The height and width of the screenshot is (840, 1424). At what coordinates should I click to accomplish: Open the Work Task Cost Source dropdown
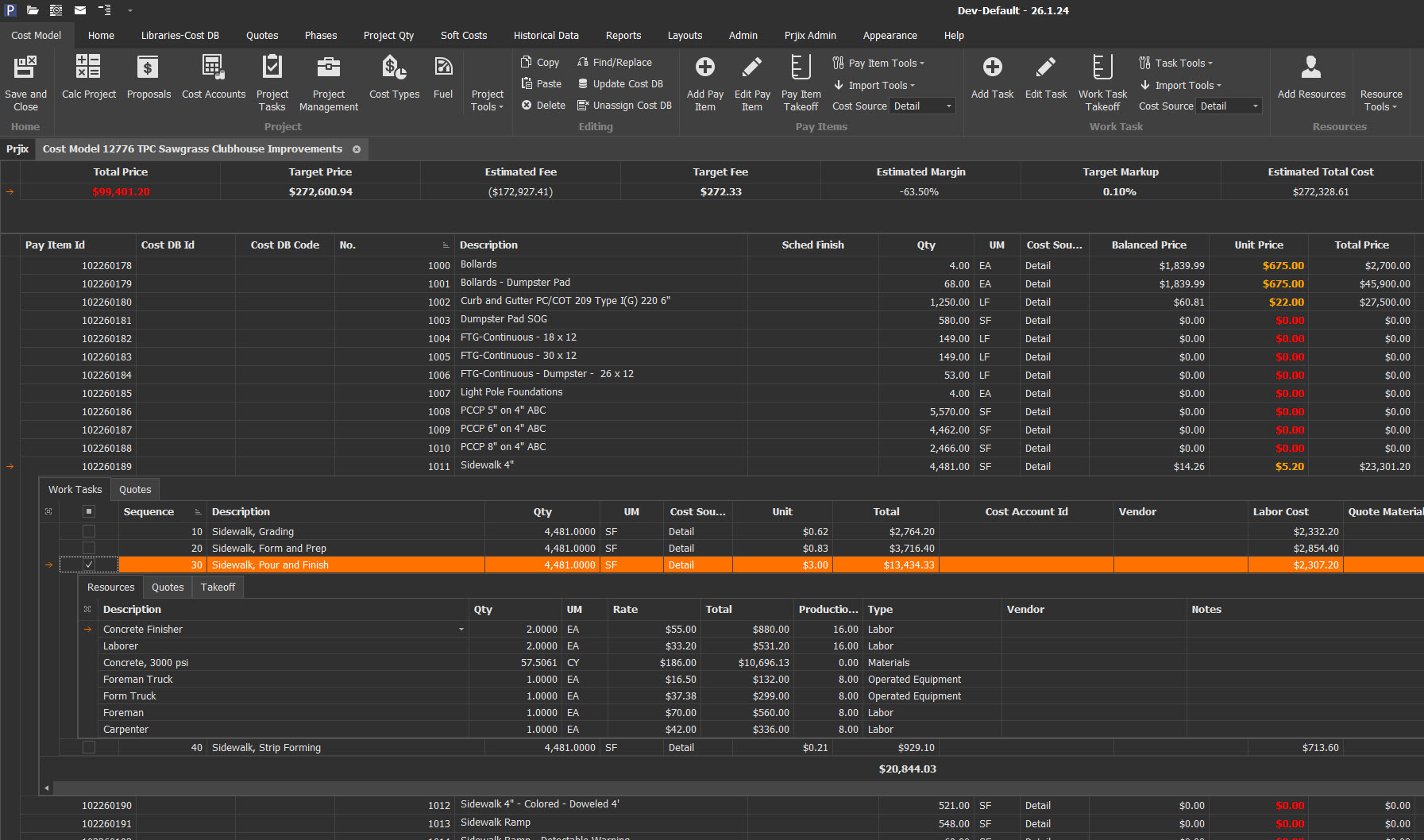pos(1255,106)
